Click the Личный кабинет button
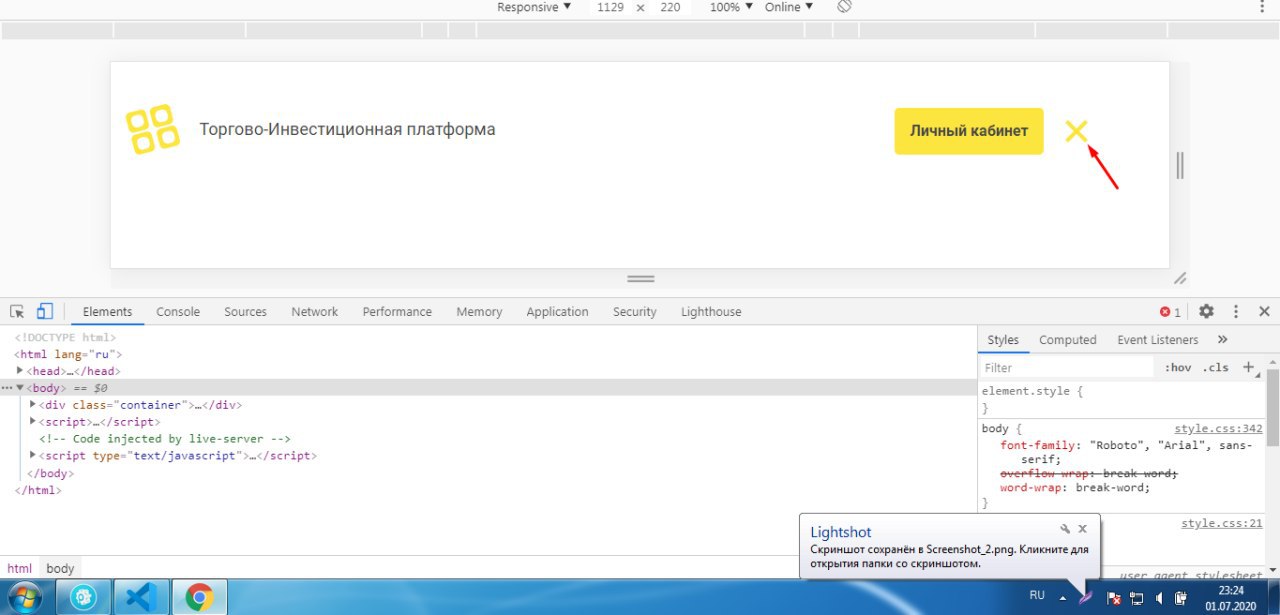1280x615 pixels. (x=968, y=131)
